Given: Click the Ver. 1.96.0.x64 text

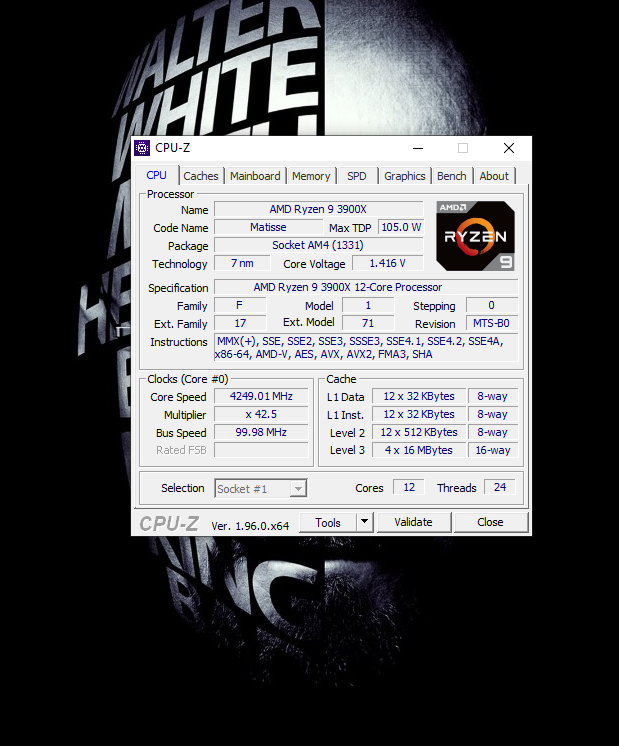Looking at the screenshot, I should pos(250,526).
